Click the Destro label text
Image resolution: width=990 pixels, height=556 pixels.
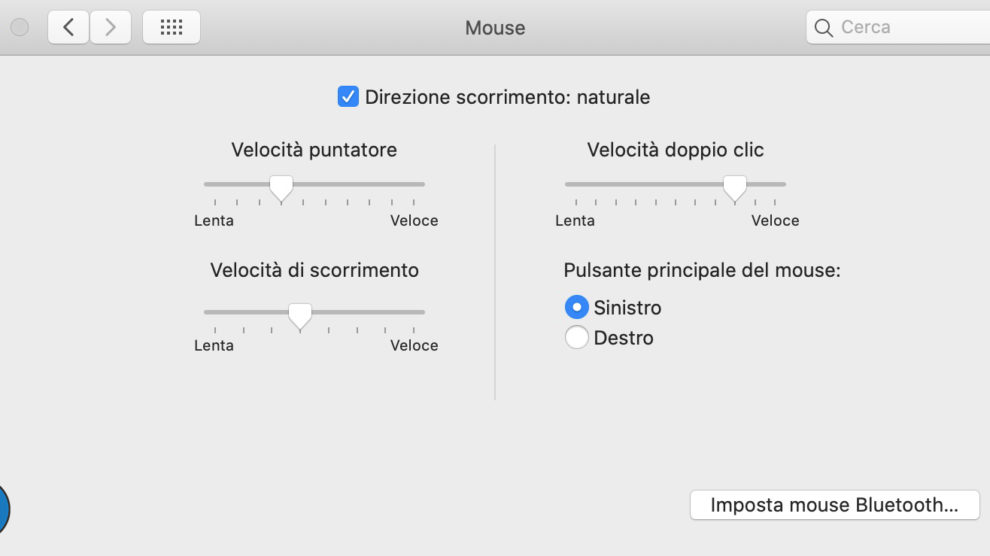coord(623,338)
